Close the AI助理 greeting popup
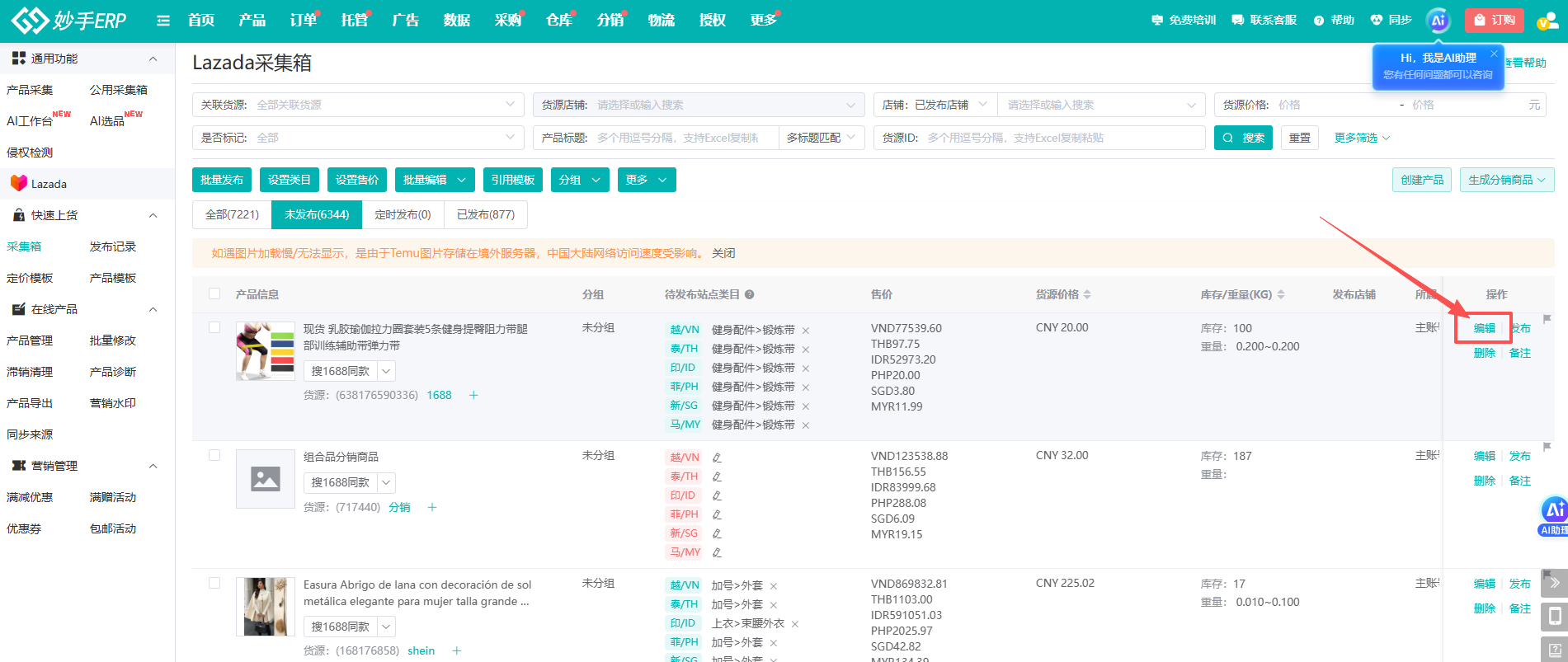Viewport: 1568px width, 662px height. [1494, 54]
